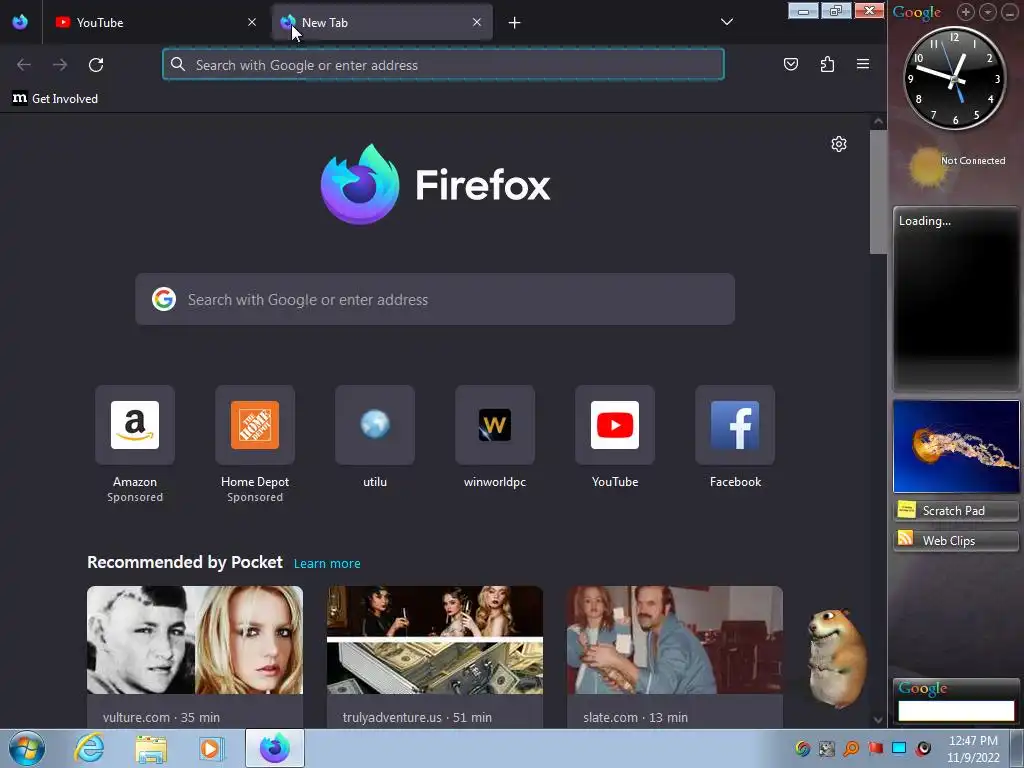Follow the Pocket Learn more link
Image resolution: width=1024 pixels, height=768 pixels.
tap(327, 564)
